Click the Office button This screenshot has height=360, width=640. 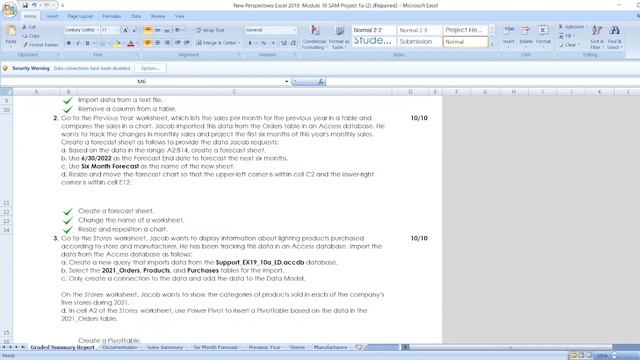(9, 9)
